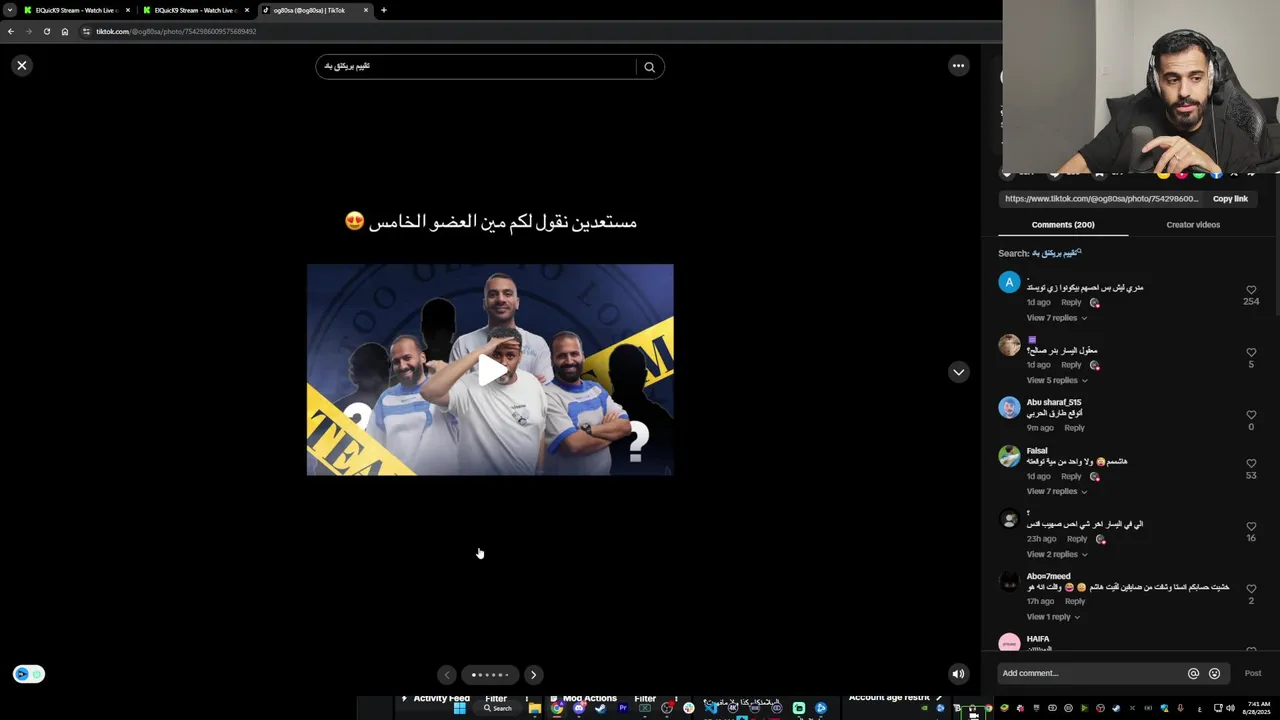Focus the Add comment input field
The height and width of the screenshot is (720, 1280).
1090,673
